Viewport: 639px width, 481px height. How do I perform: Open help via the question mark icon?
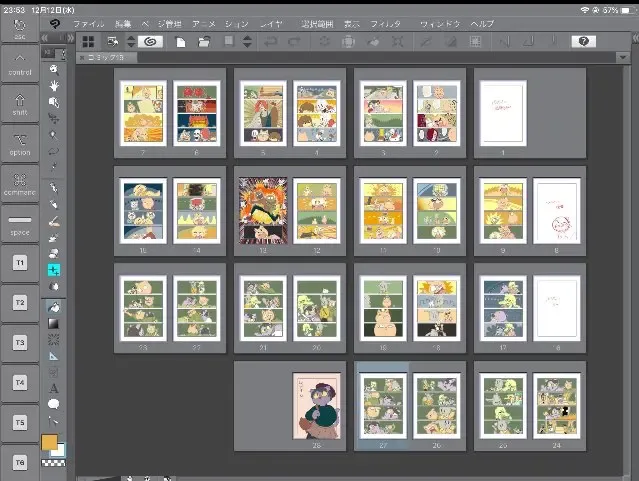coord(583,42)
